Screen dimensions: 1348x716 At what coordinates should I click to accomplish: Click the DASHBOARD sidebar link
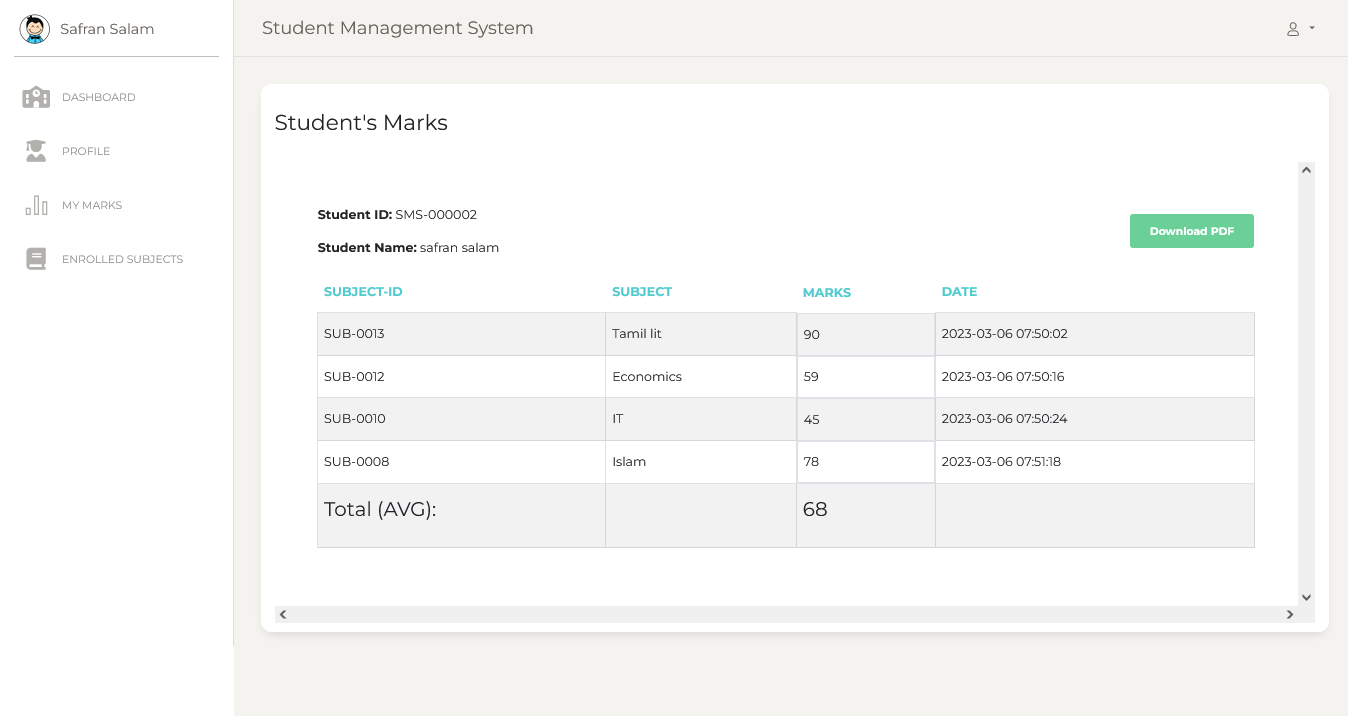click(x=99, y=97)
